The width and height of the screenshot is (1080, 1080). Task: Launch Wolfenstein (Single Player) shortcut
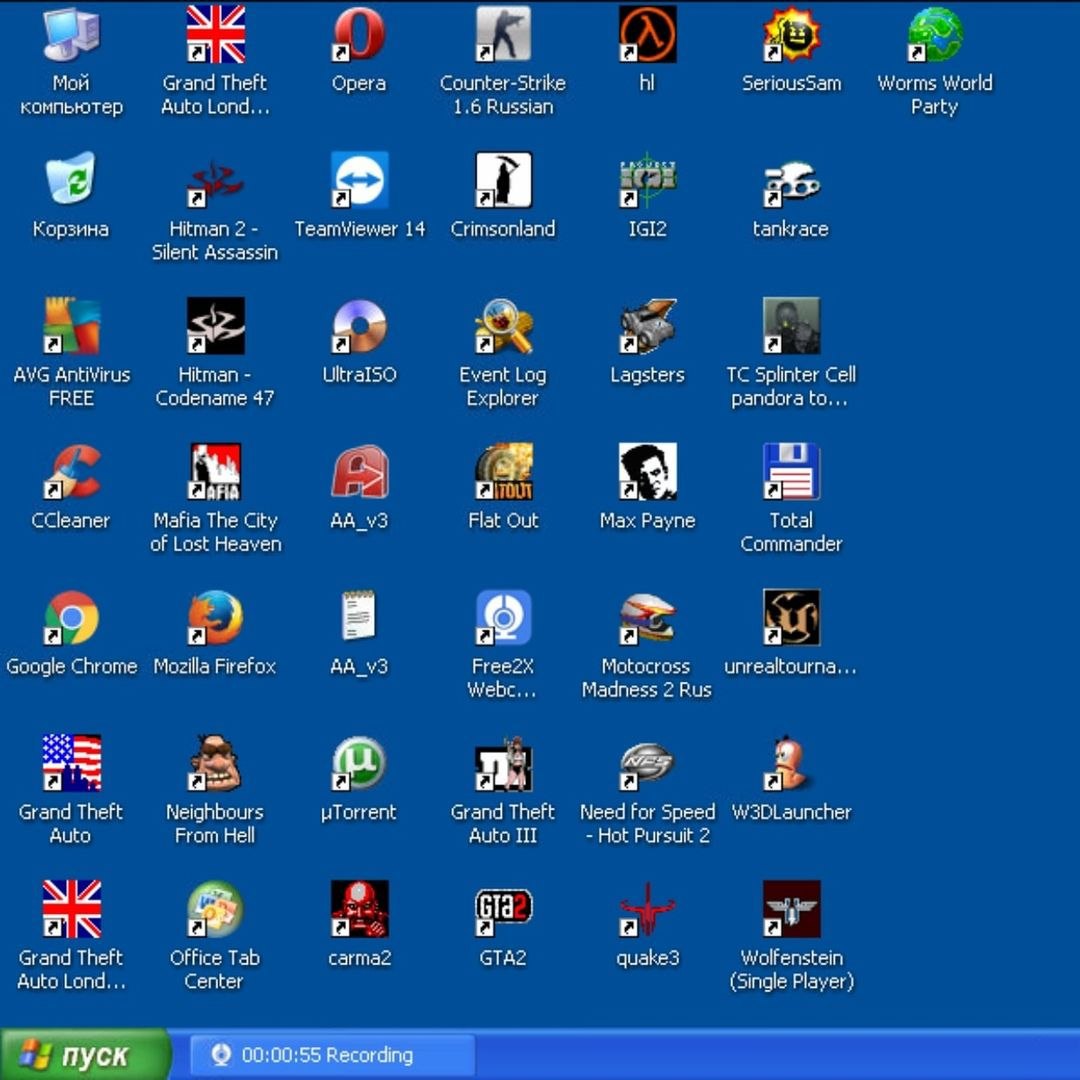[x=791, y=909]
